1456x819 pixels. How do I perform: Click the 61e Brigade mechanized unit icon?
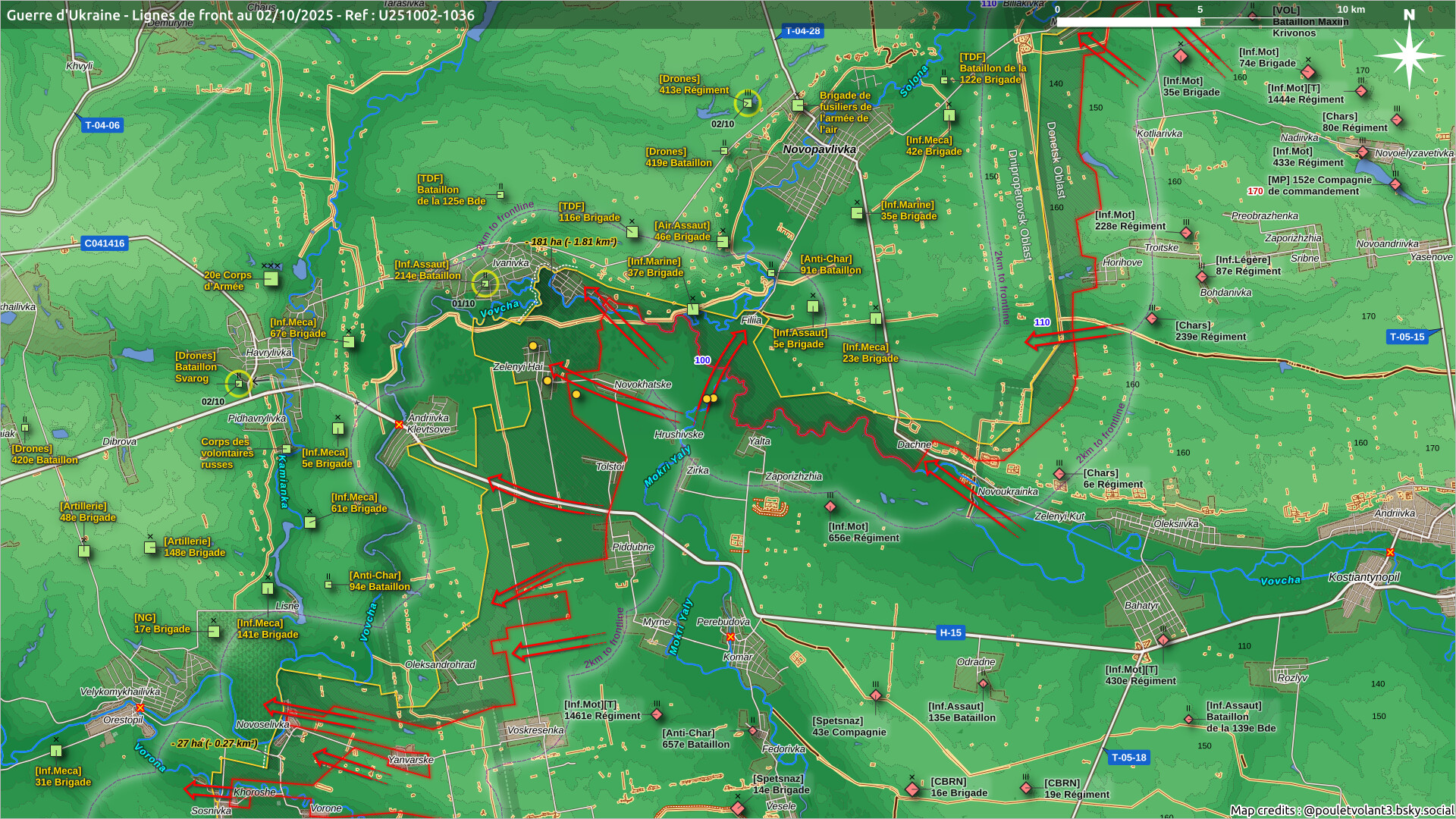point(310,522)
